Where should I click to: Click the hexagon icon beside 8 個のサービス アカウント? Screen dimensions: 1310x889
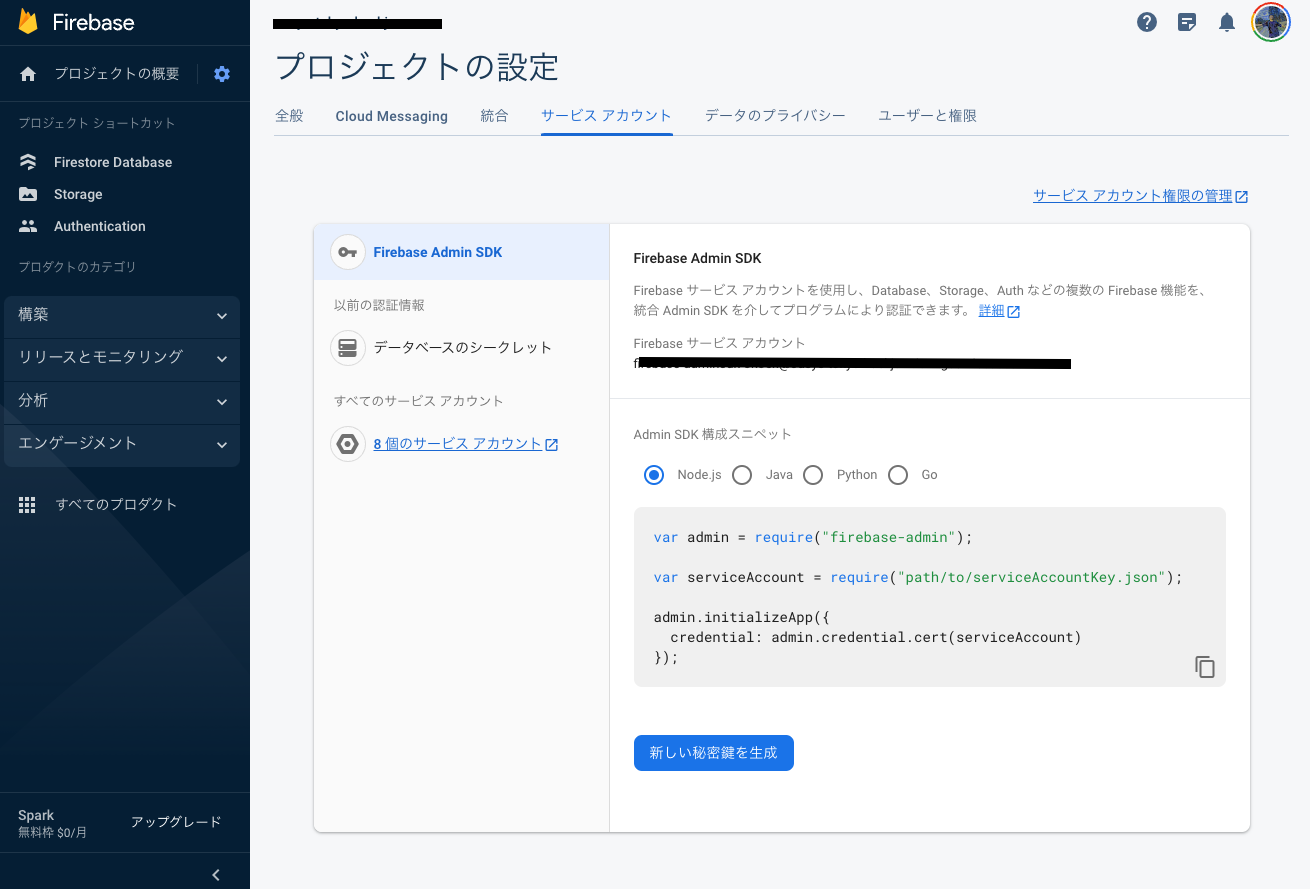pos(348,444)
